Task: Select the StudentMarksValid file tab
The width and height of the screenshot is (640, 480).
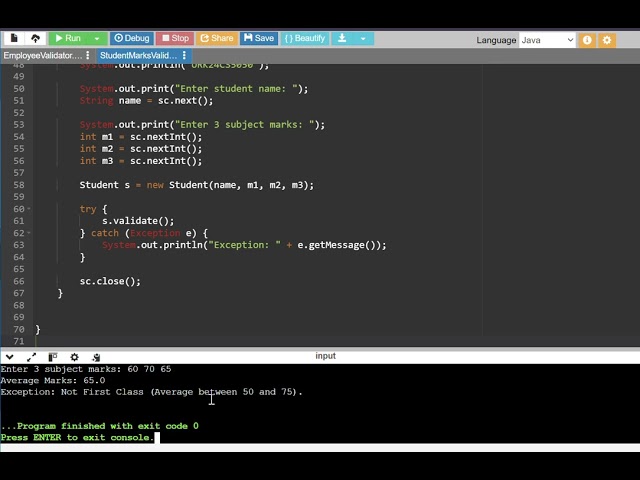Action: 138,56
